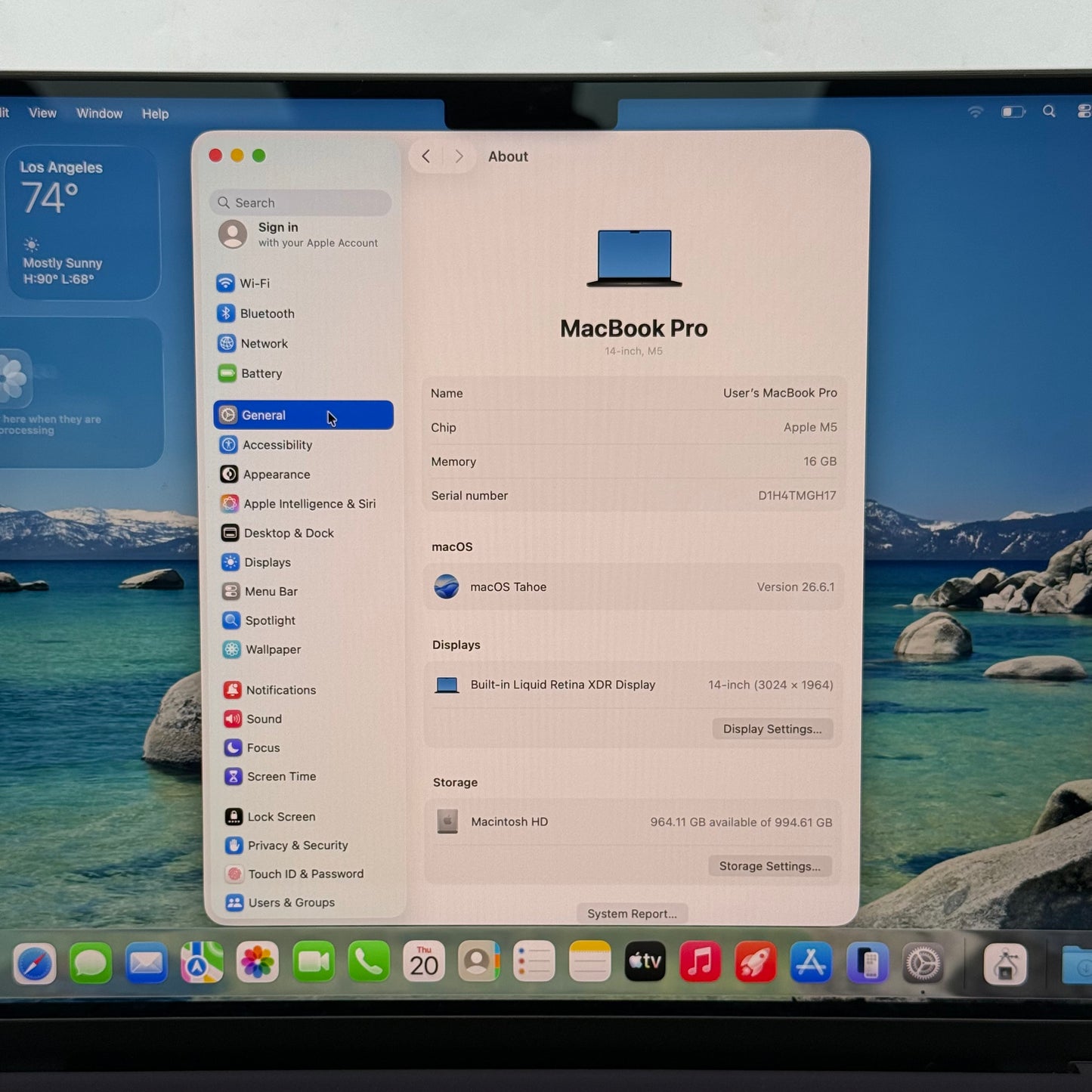Open iPhone Mirroring from the Dock

[x=868, y=964]
